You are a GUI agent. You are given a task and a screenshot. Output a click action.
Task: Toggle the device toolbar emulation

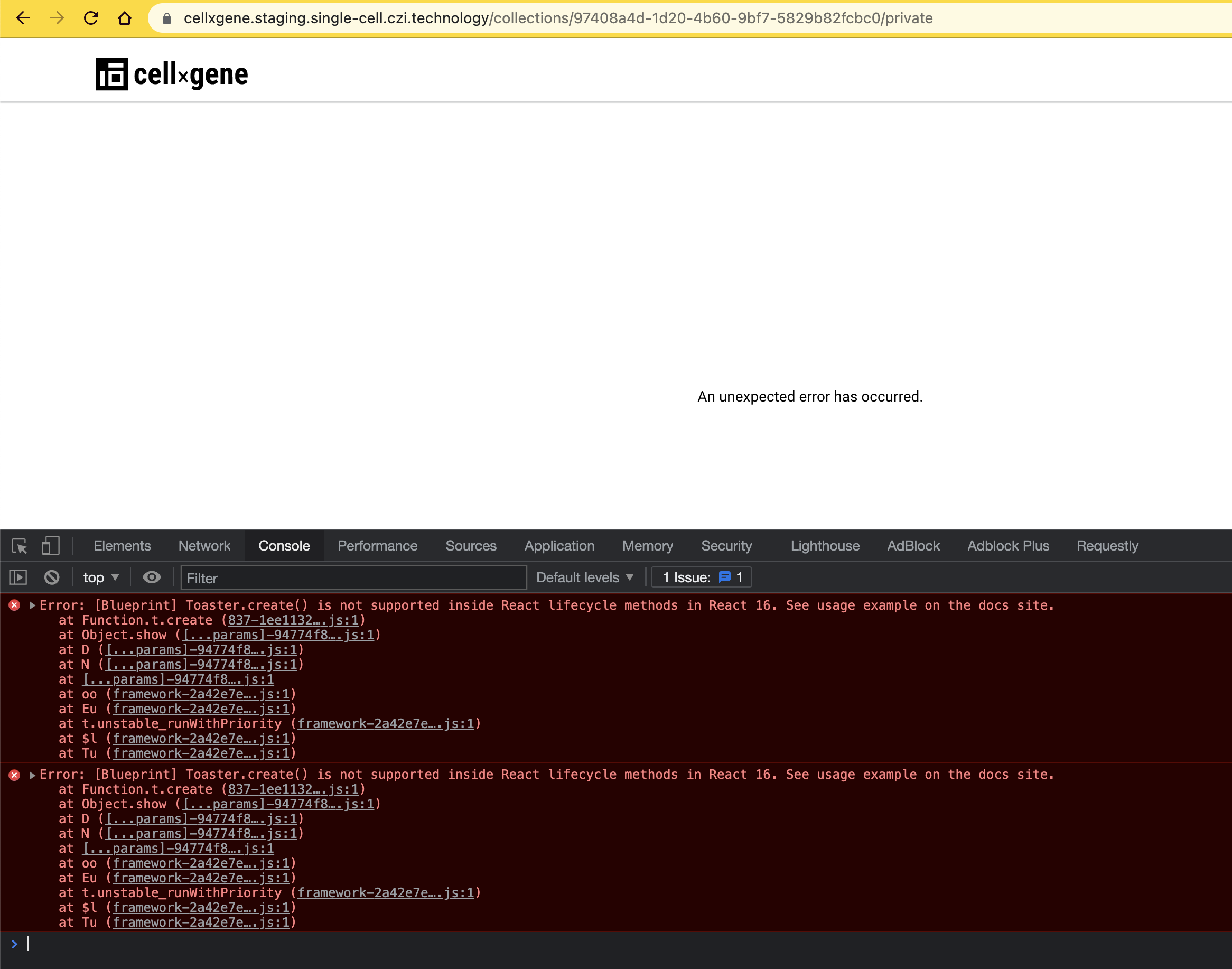tap(50, 546)
